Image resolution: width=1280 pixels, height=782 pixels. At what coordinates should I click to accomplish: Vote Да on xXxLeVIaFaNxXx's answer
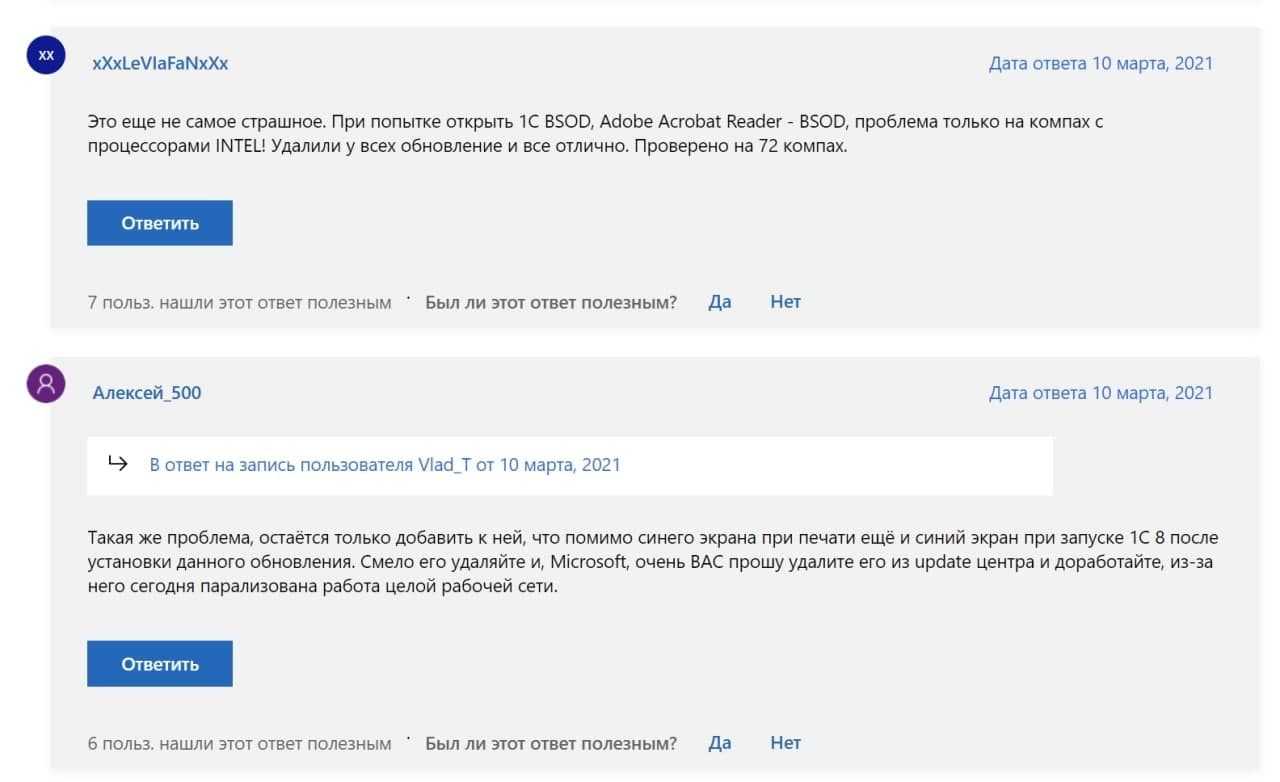(720, 301)
